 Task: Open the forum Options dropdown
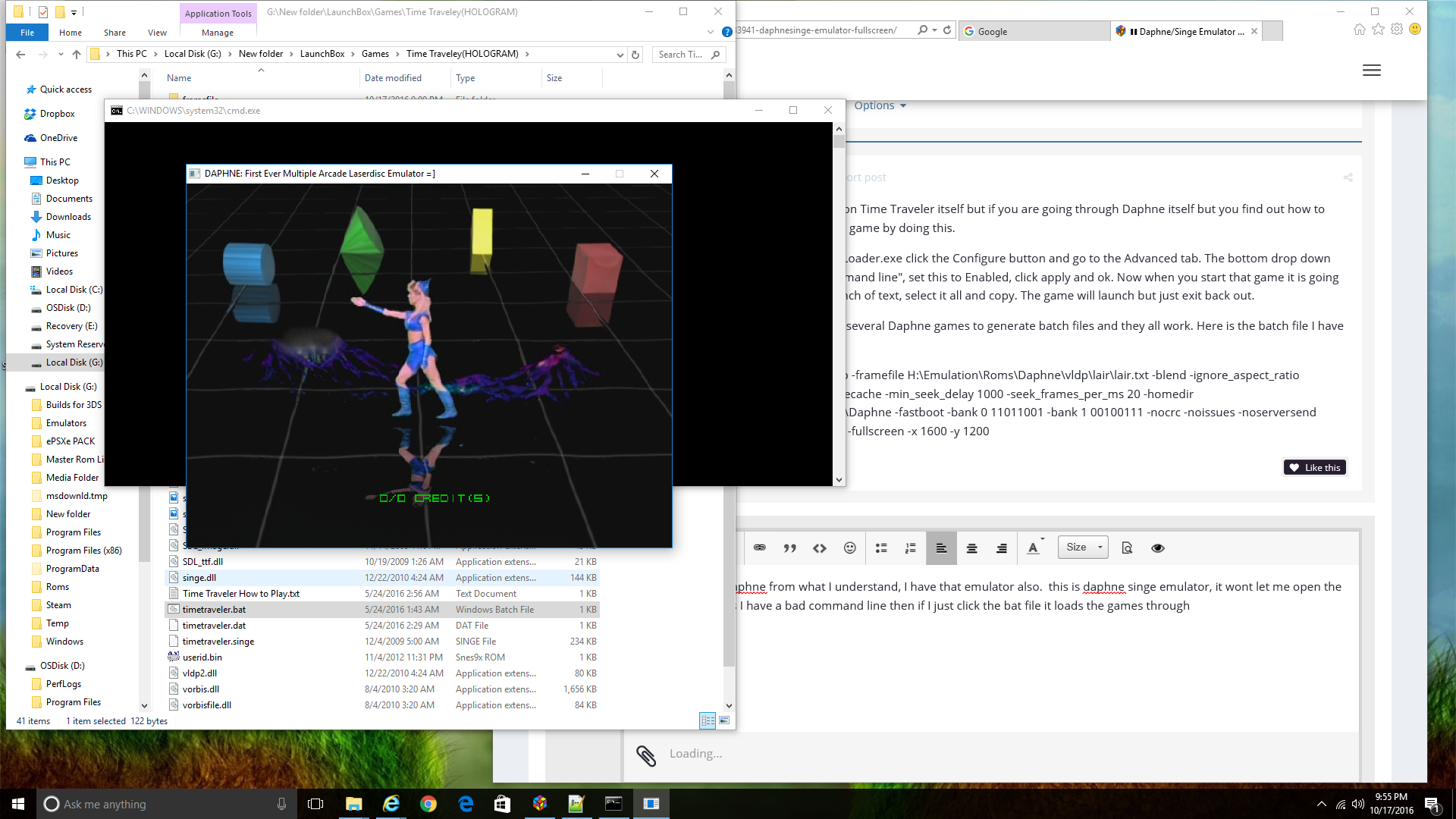click(x=880, y=105)
